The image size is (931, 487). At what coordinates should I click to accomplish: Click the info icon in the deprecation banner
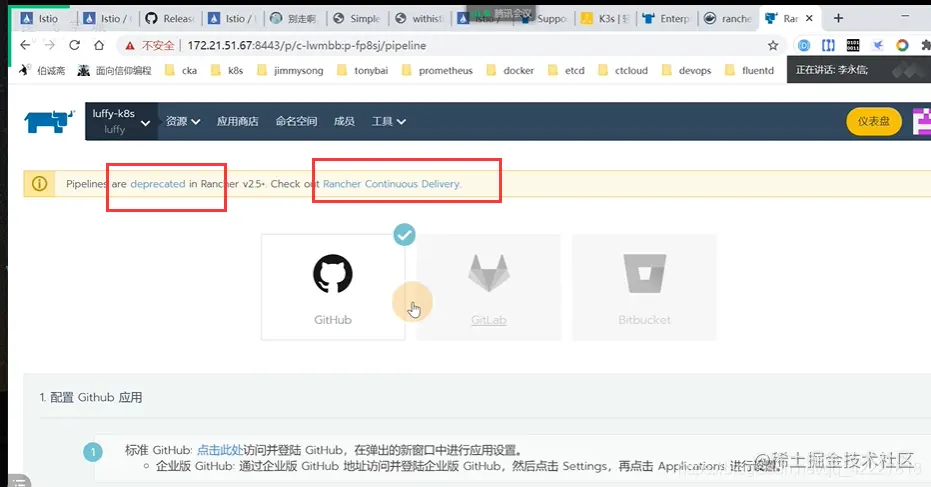39,184
